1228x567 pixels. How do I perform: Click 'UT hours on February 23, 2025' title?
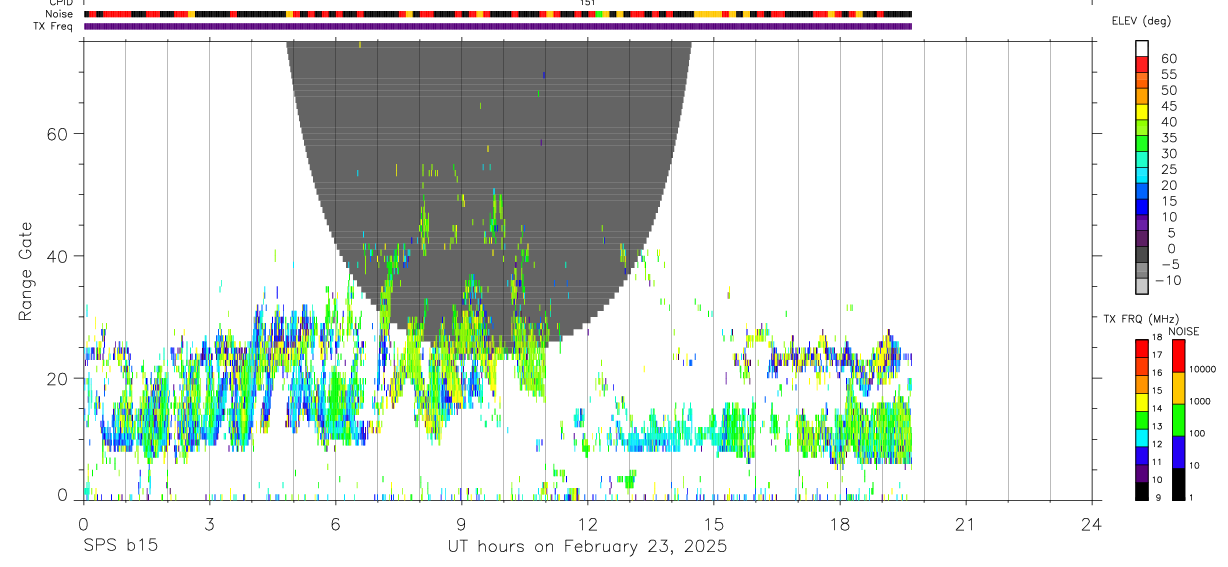(x=587, y=547)
